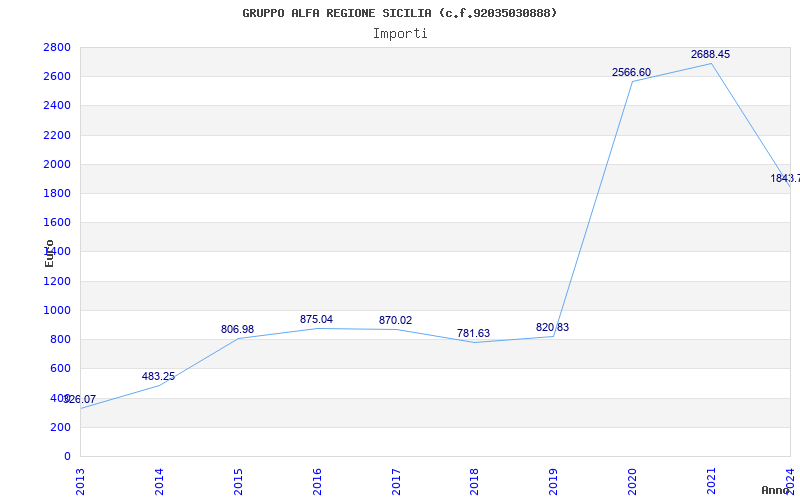Click the x-axis year 2015

click(x=238, y=482)
